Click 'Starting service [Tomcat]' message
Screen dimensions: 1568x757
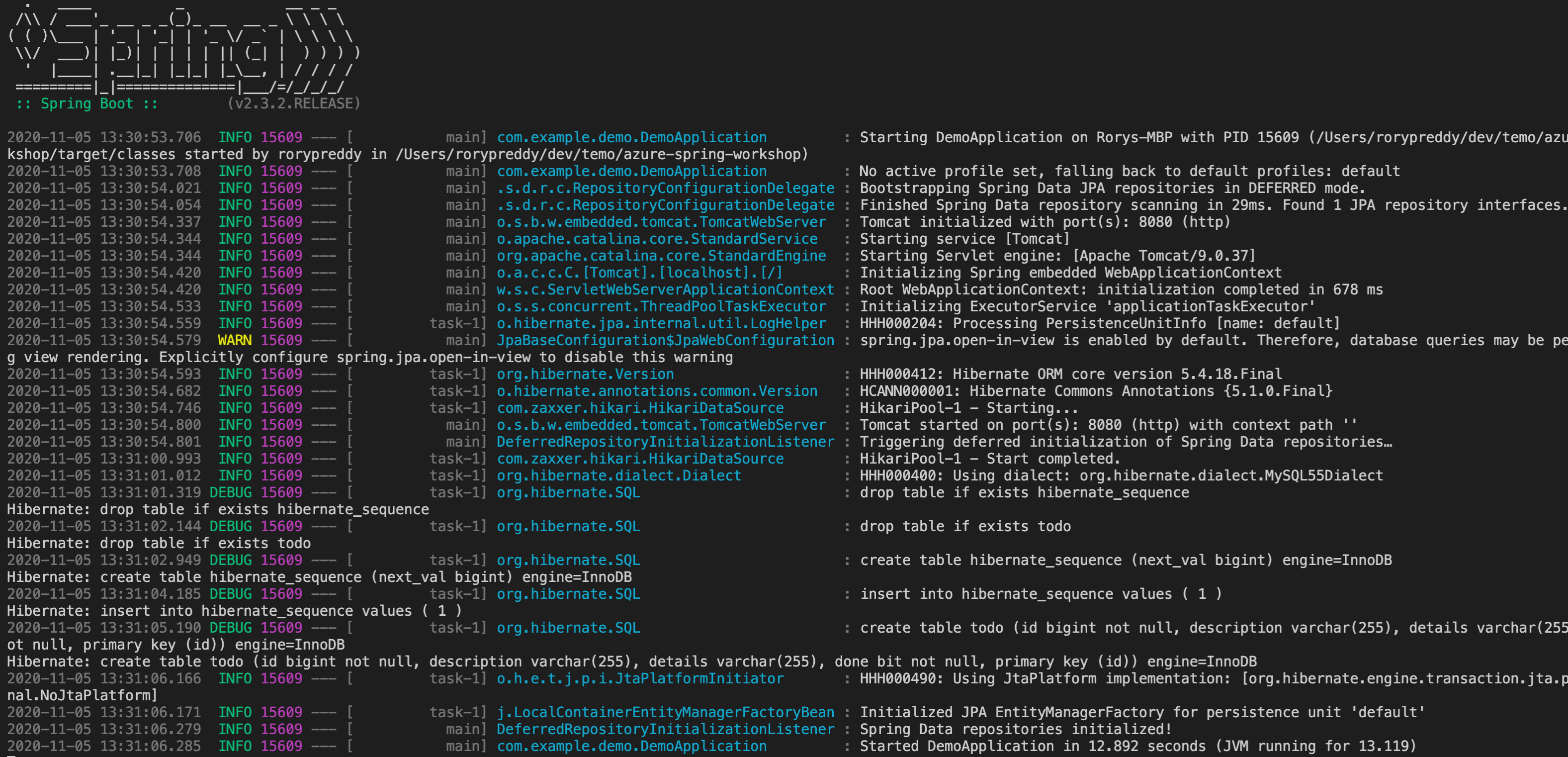(x=965, y=239)
